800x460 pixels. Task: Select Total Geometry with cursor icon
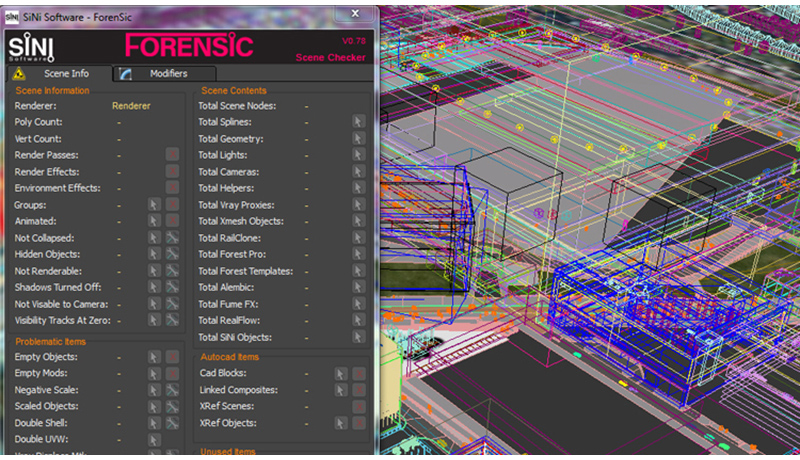pos(358,138)
